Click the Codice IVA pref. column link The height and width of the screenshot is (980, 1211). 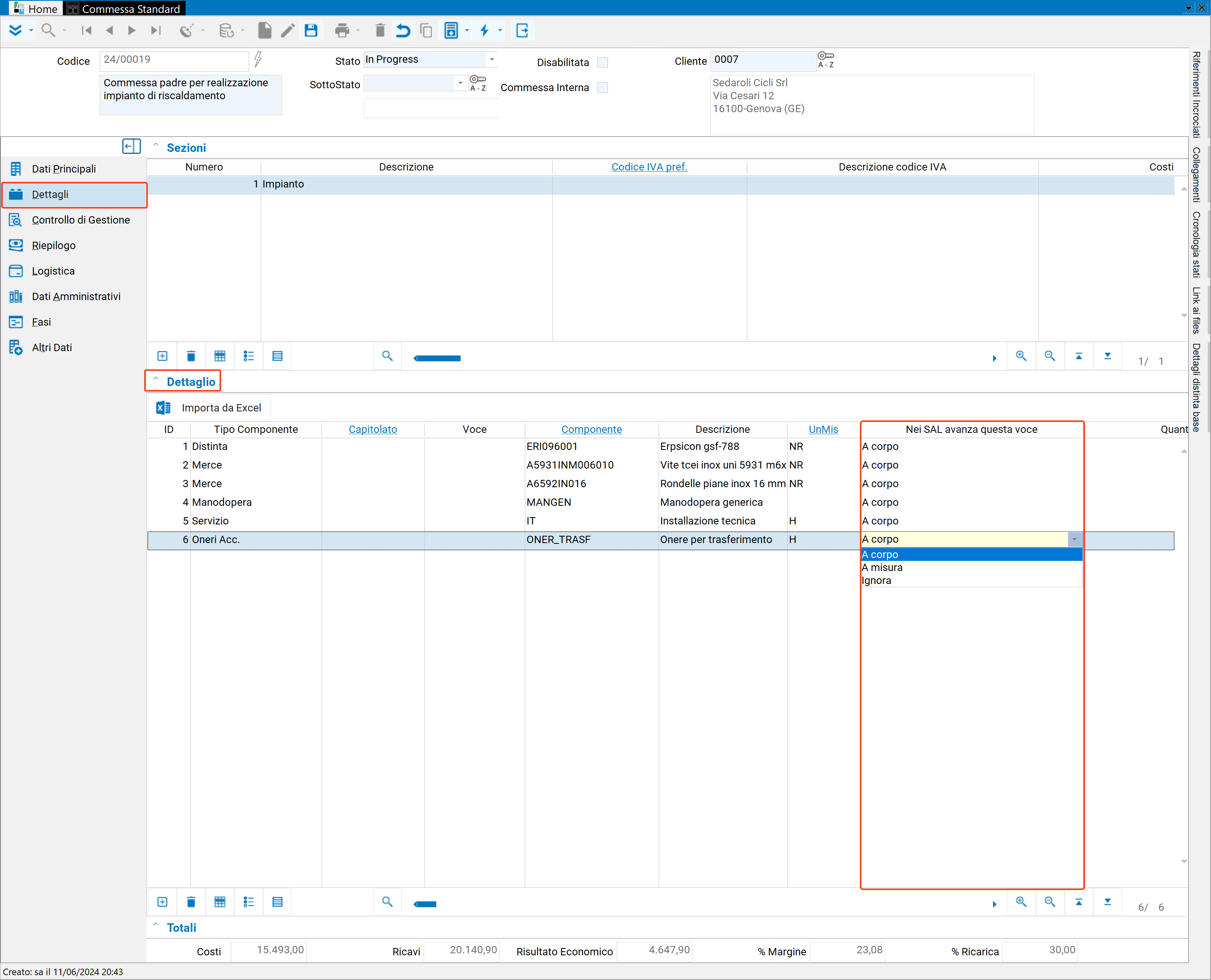pyautogui.click(x=649, y=167)
